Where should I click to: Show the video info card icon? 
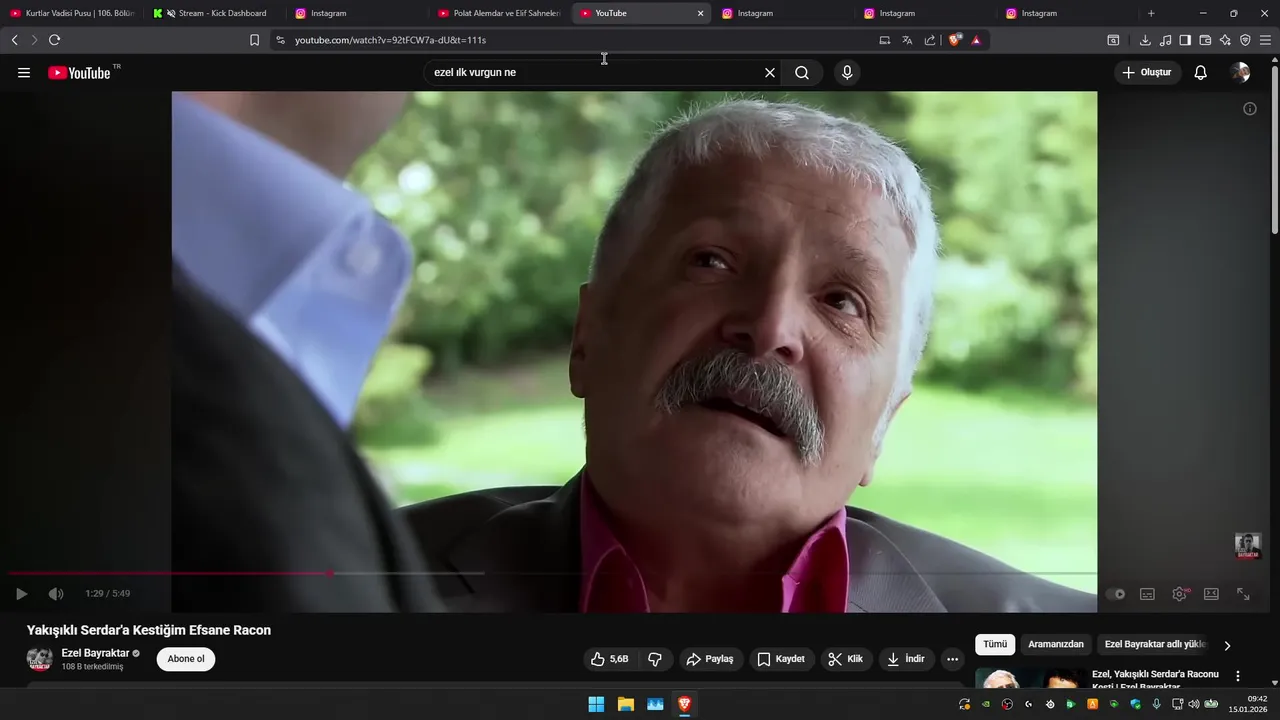point(1250,109)
